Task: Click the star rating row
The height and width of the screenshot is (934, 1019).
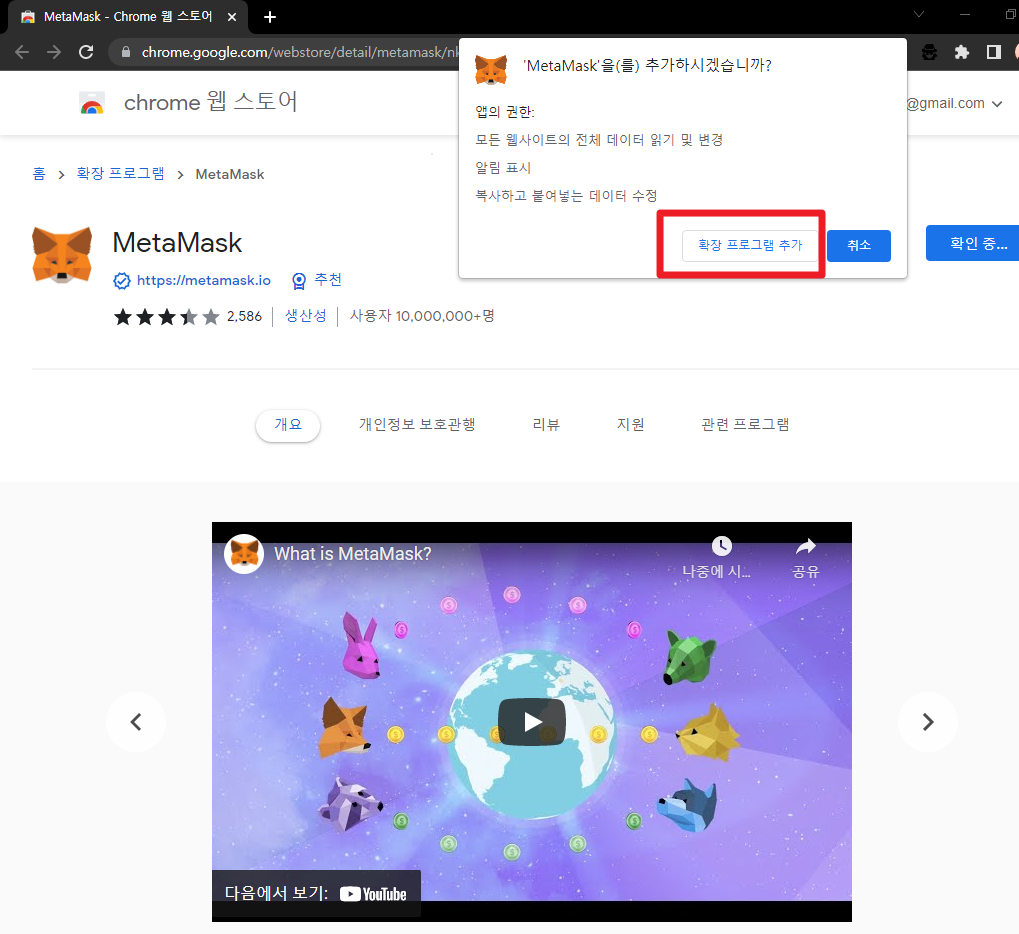Action: click(166, 317)
